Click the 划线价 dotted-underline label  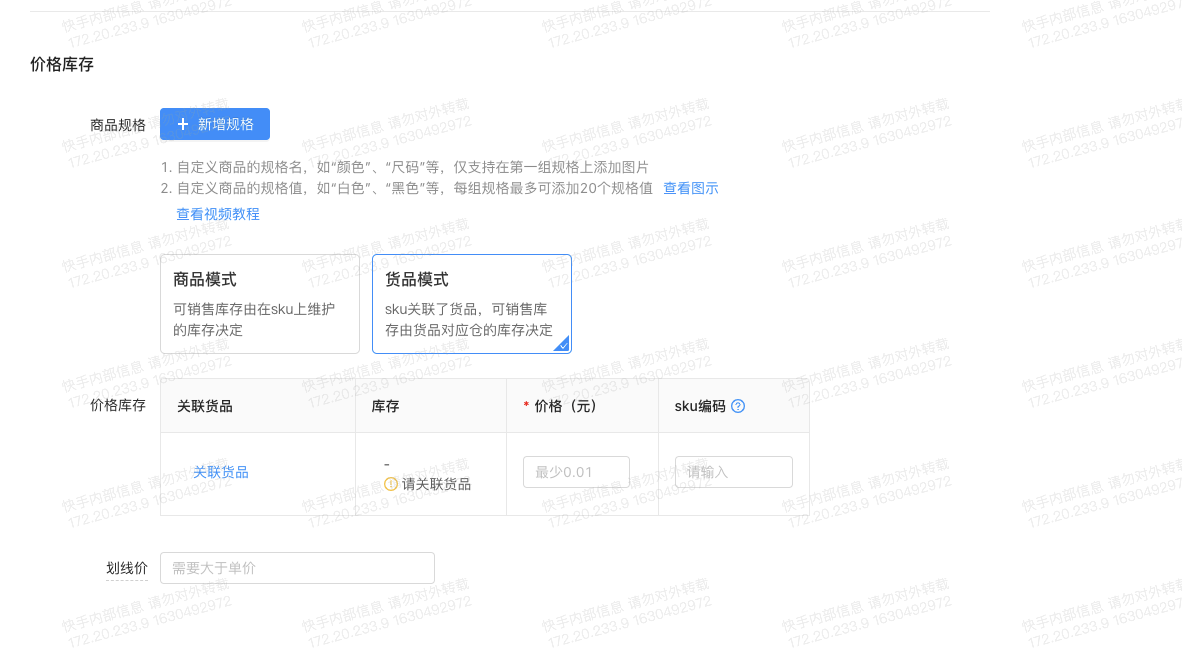click(x=127, y=569)
